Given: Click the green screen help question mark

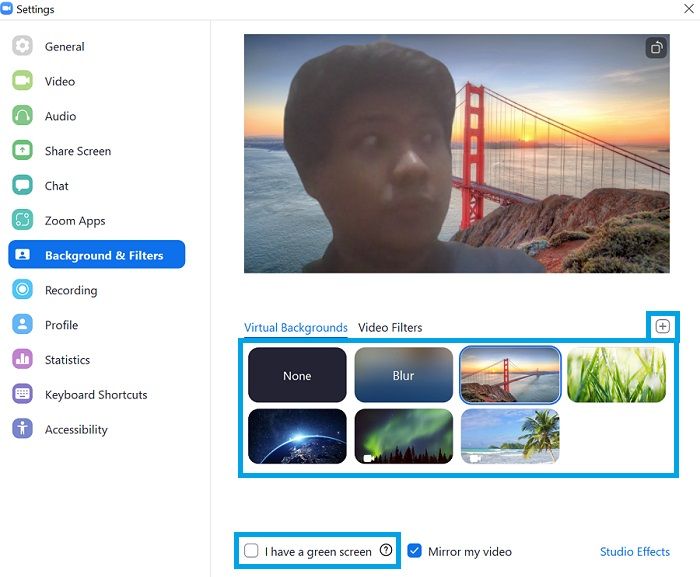Looking at the screenshot, I should (386, 550).
